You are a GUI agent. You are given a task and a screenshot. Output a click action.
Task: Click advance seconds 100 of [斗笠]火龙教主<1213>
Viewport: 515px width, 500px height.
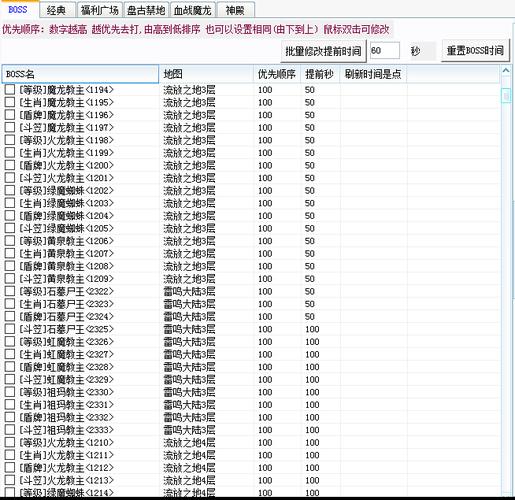click(x=312, y=480)
